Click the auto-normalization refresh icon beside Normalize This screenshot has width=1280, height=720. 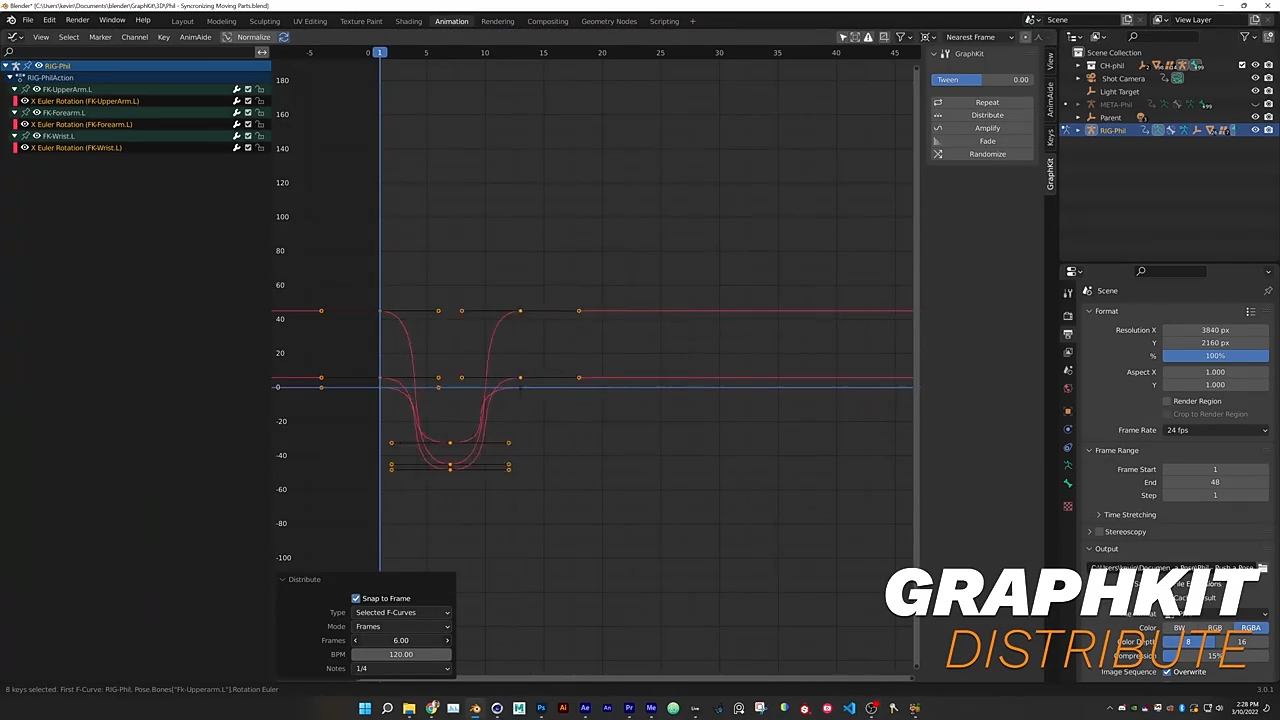[x=284, y=37]
